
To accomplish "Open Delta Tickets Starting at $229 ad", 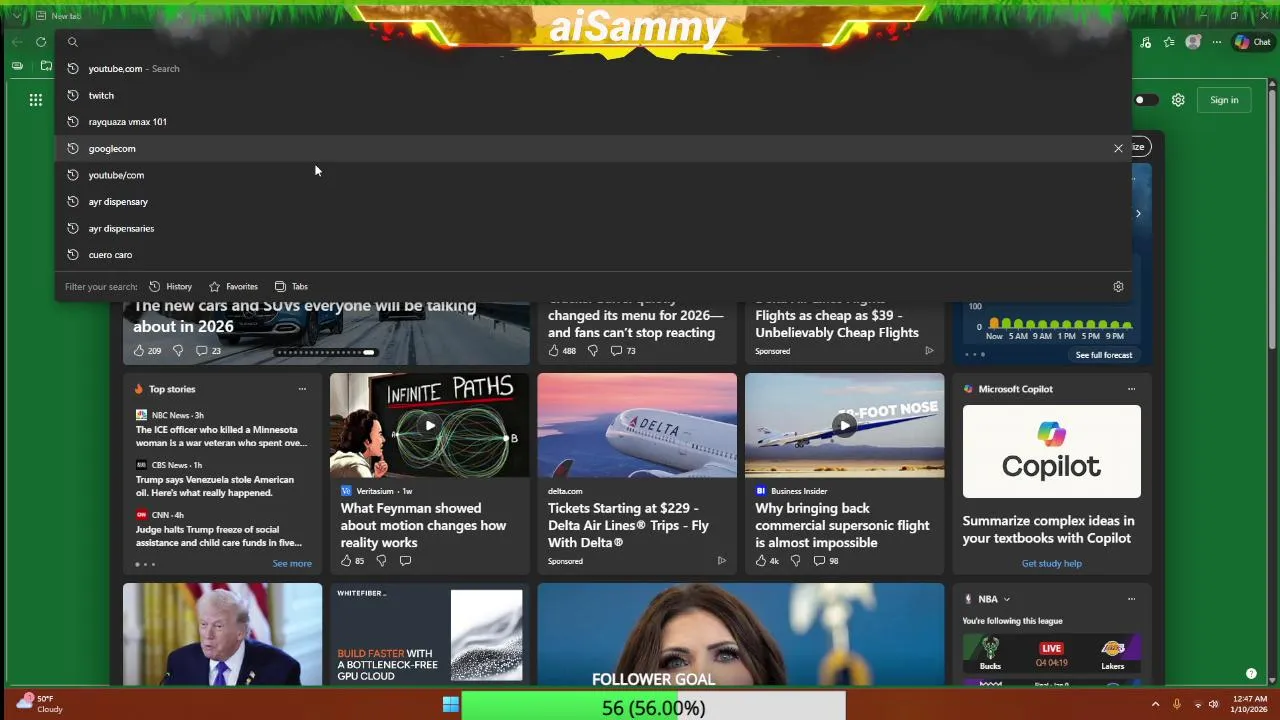I will pyautogui.click(x=628, y=525).
